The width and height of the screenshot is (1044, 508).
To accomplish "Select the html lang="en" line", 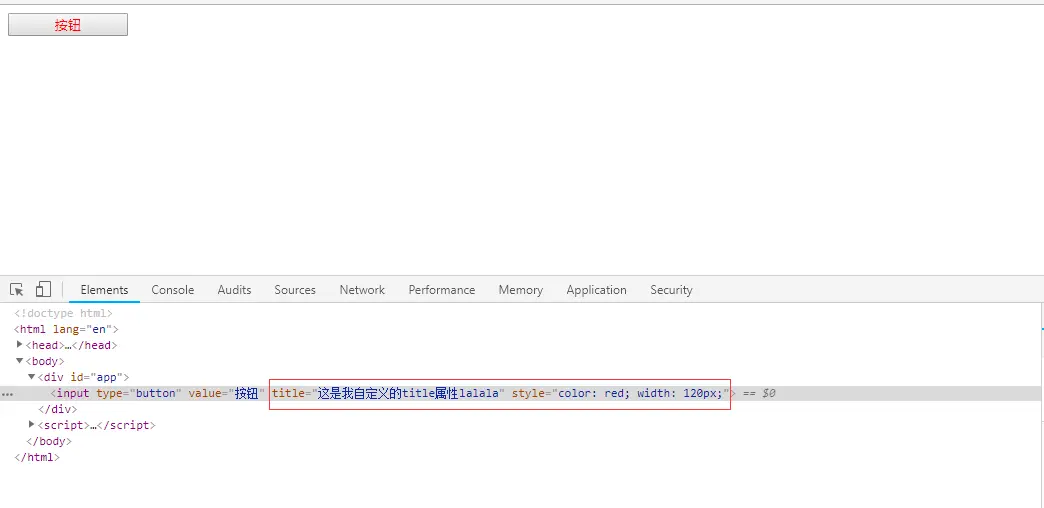I will pos(66,329).
